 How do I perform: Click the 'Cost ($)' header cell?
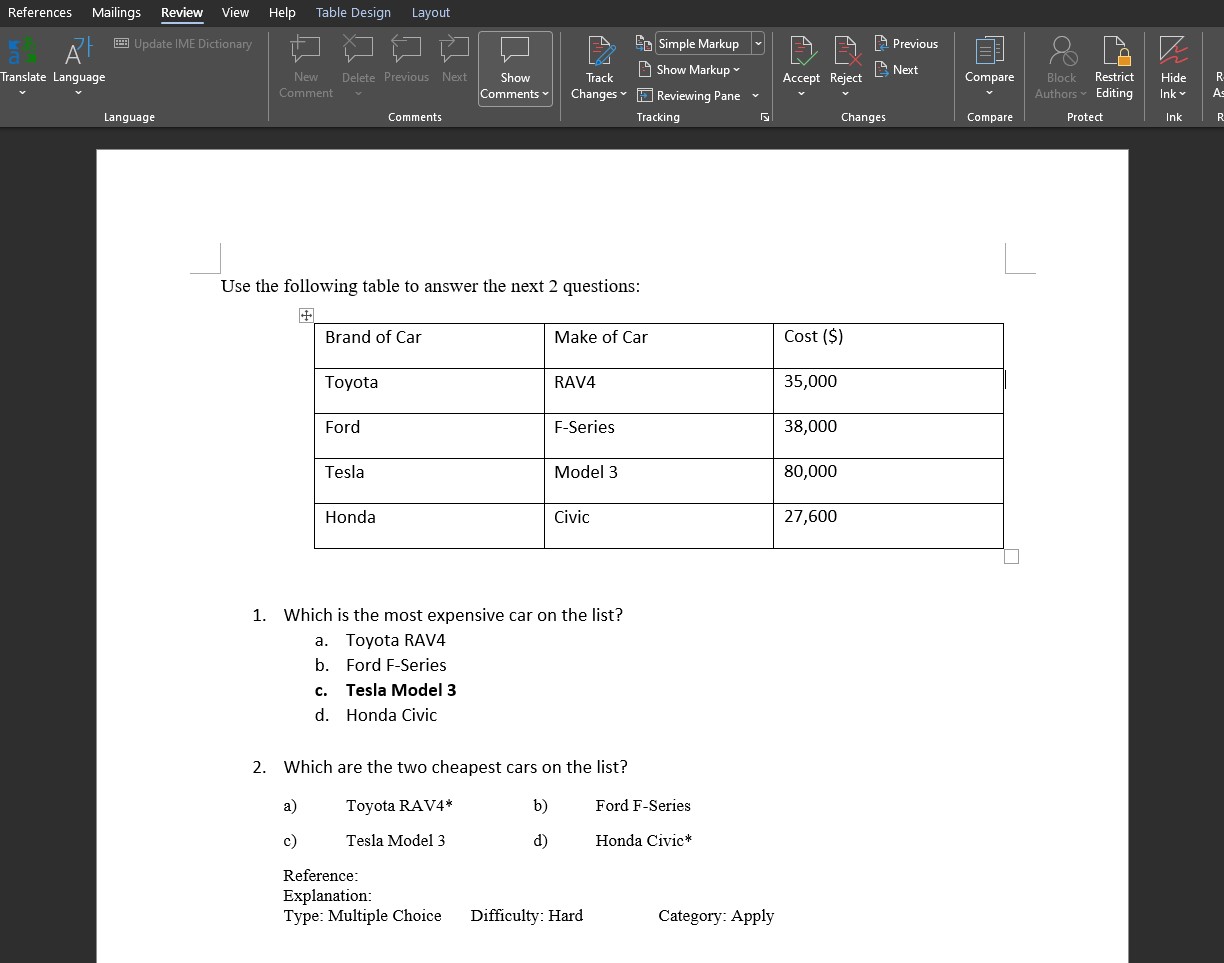(888, 345)
